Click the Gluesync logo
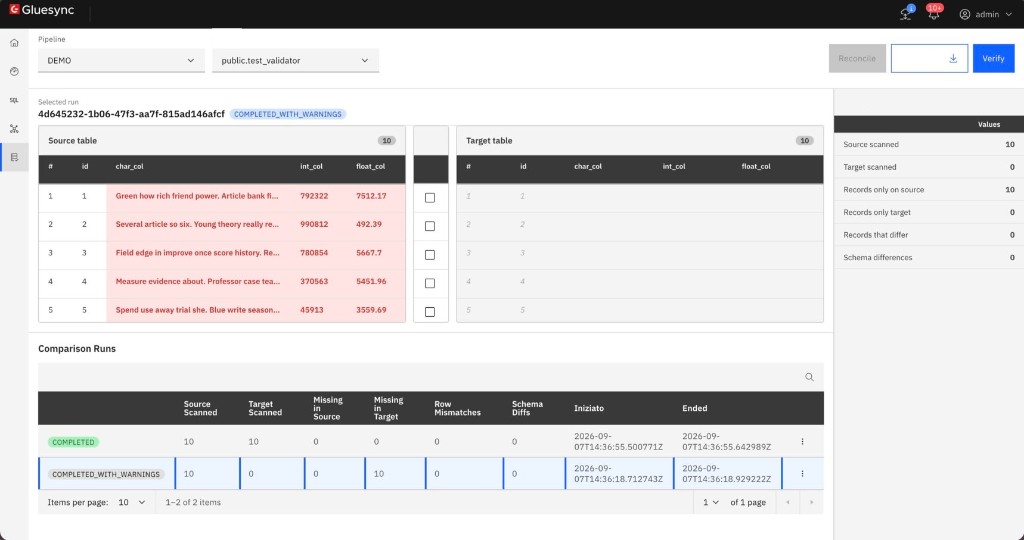The image size is (1024, 540). coord(42,10)
